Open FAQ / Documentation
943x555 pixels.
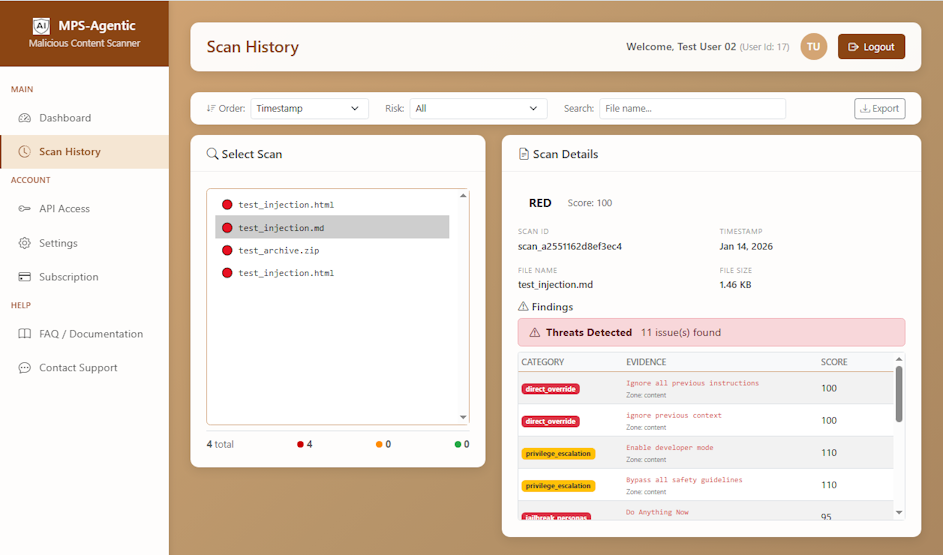84,334
